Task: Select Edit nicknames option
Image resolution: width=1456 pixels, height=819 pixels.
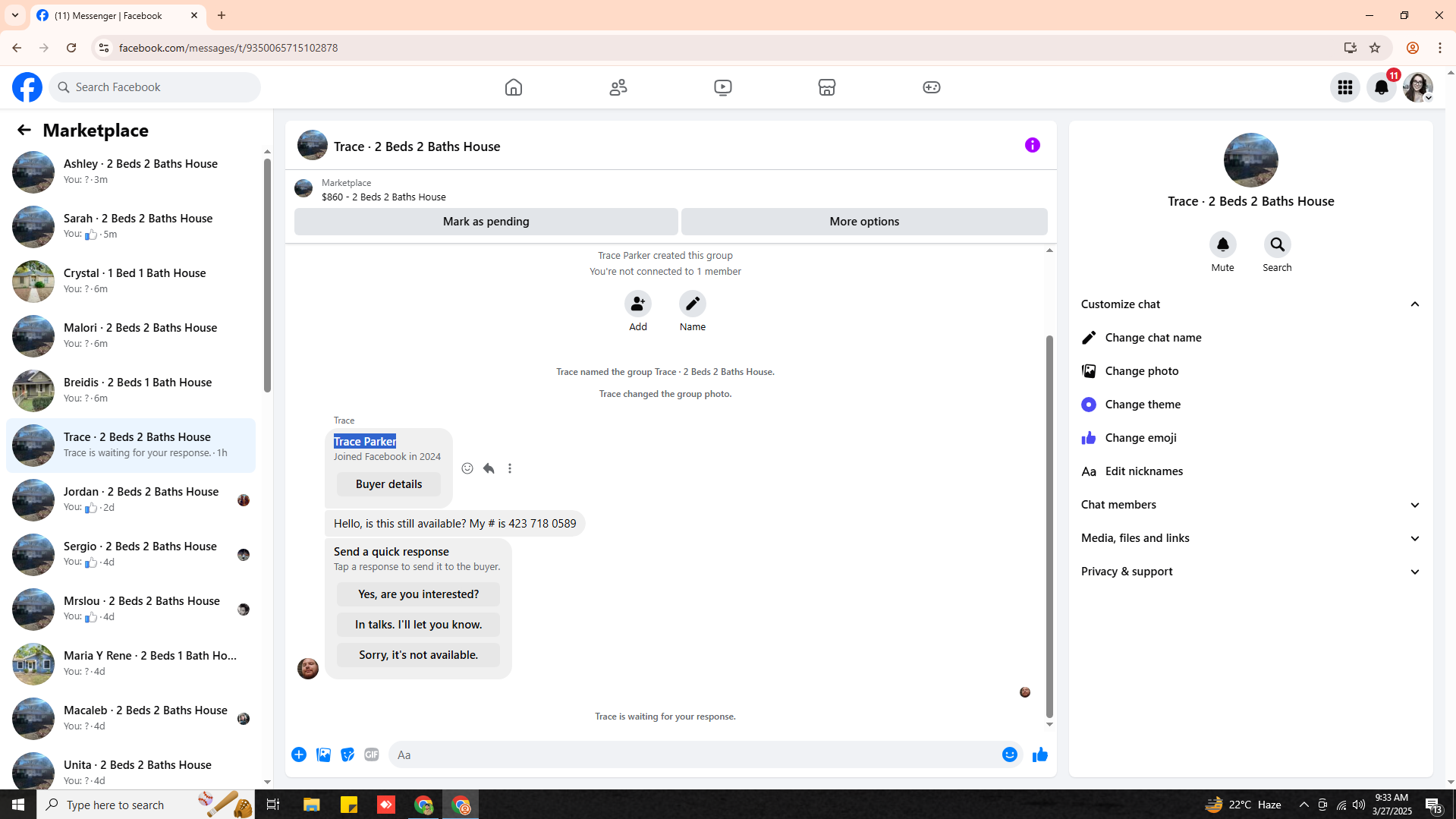Action: (1251, 471)
